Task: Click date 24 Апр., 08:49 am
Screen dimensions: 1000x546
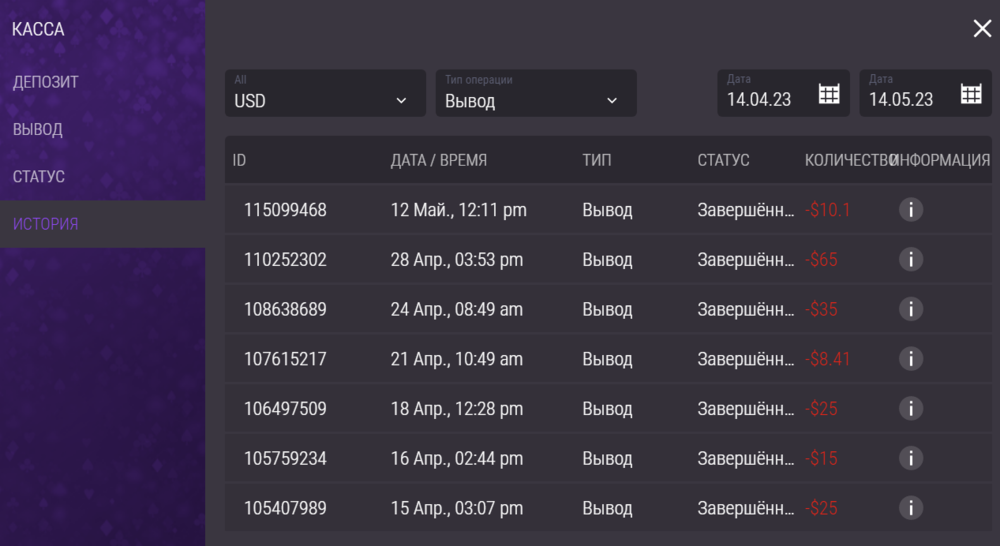Action: 457,309
